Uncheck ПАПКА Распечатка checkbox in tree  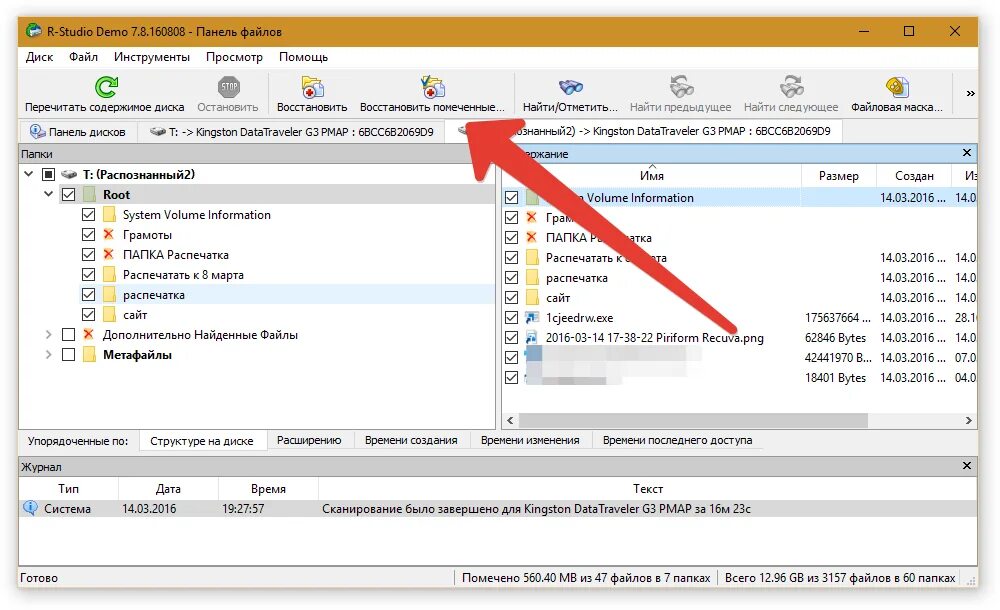tap(89, 255)
